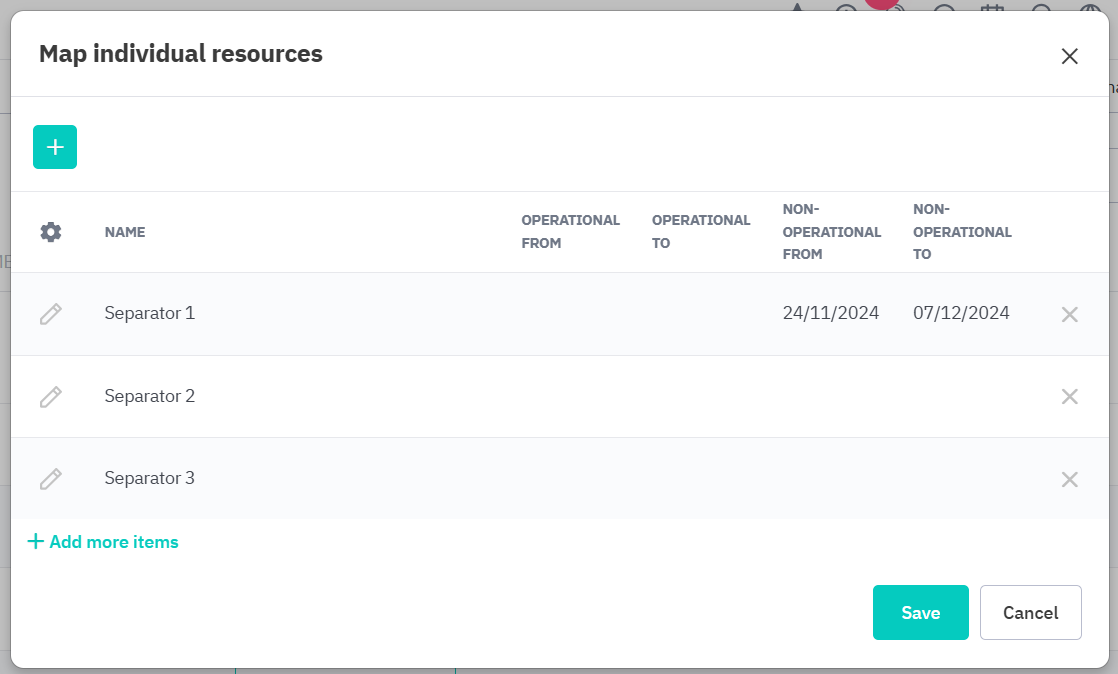The image size is (1118, 674).
Task: Click the Operational From column header
Action: [570, 231]
